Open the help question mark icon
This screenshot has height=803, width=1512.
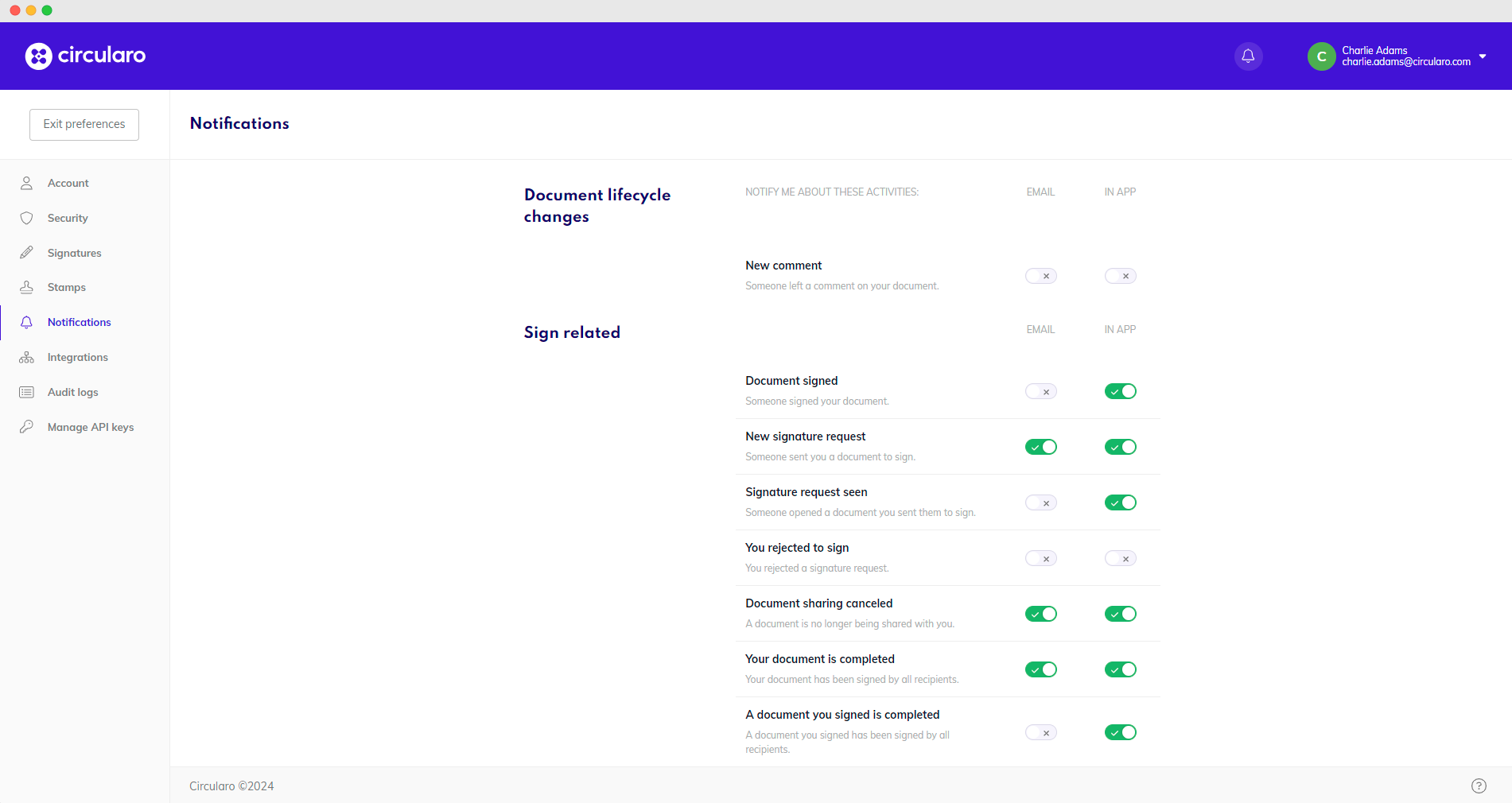(x=1479, y=786)
